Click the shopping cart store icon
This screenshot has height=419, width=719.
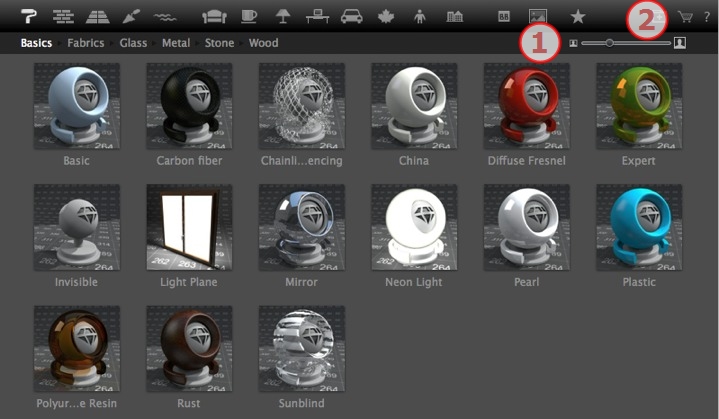[685, 16]
